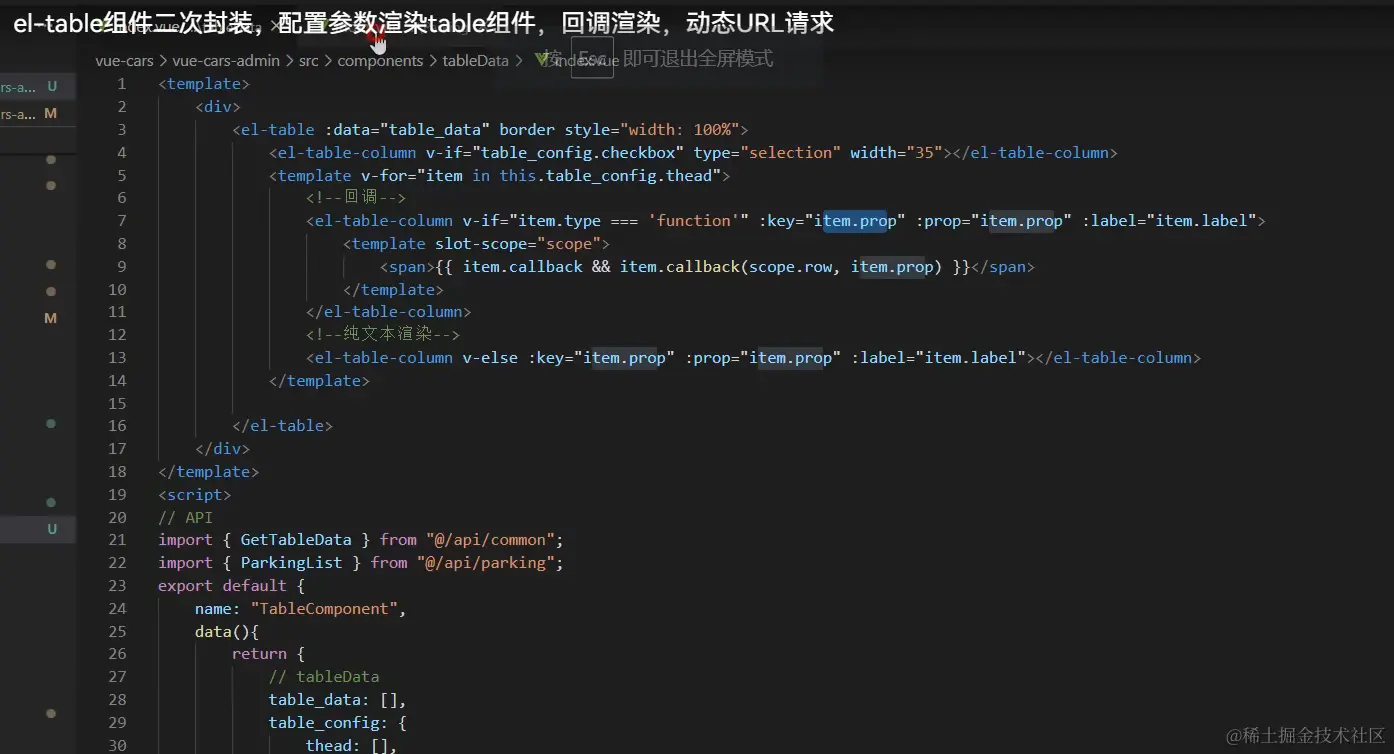Click "table_config: {" on line 29
1394x754 pixels.
[338, 723]
